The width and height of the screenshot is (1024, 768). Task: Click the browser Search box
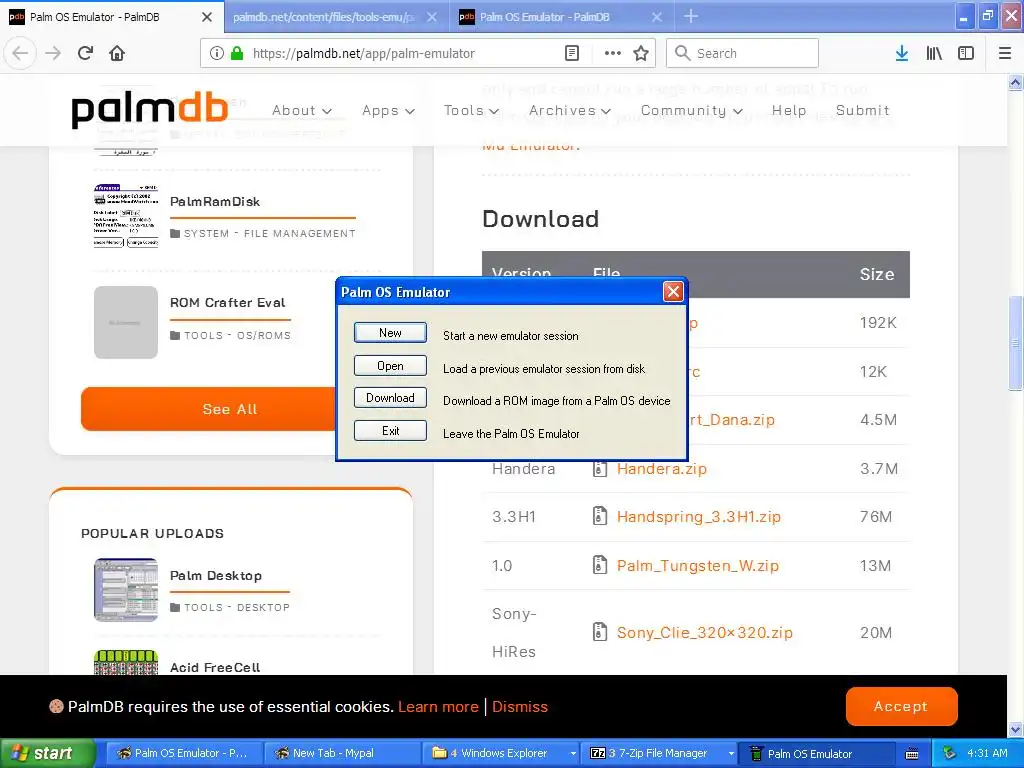(742, 53)
